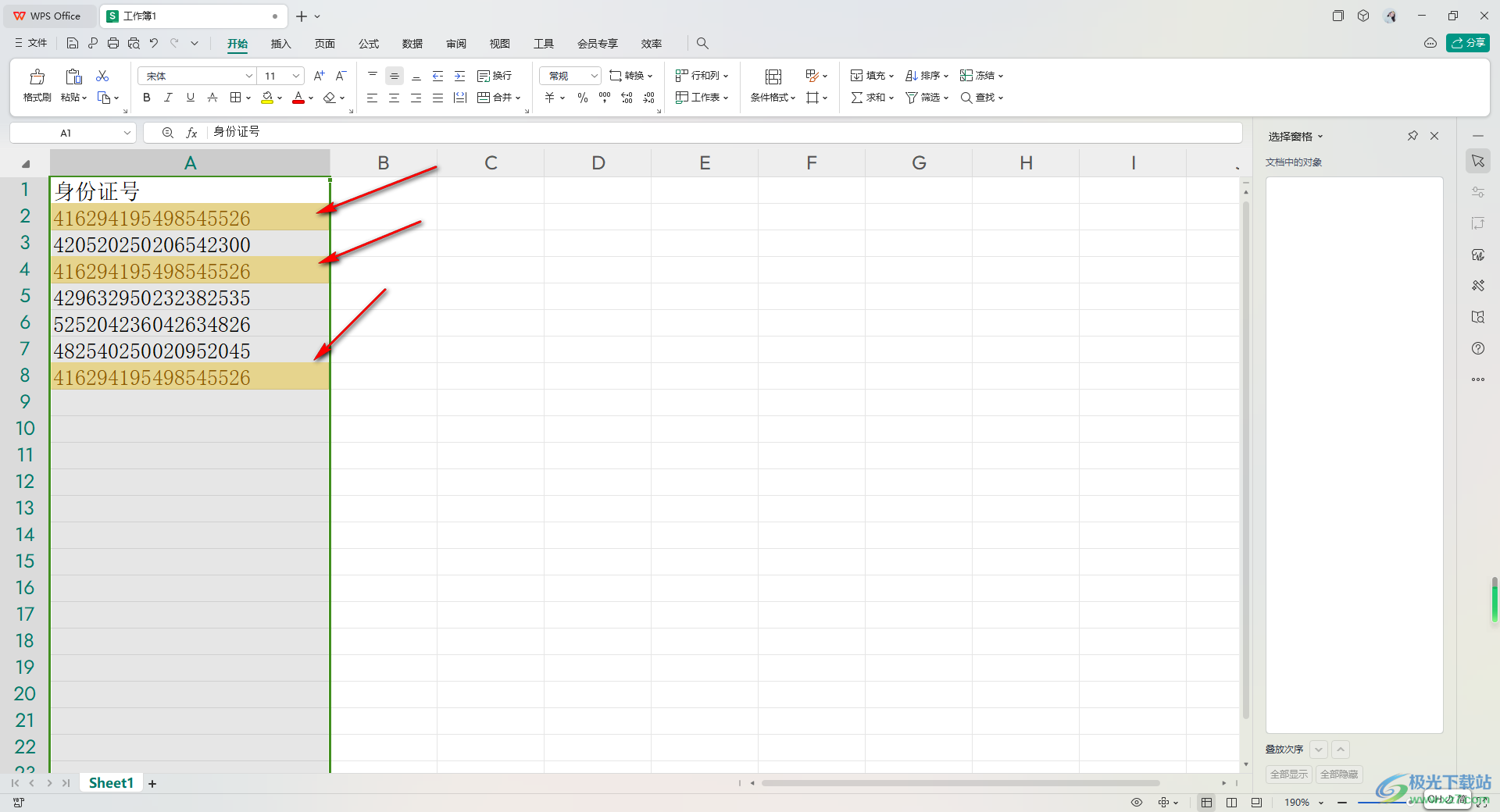Switch to the View (视图) tab

(499, 44)
